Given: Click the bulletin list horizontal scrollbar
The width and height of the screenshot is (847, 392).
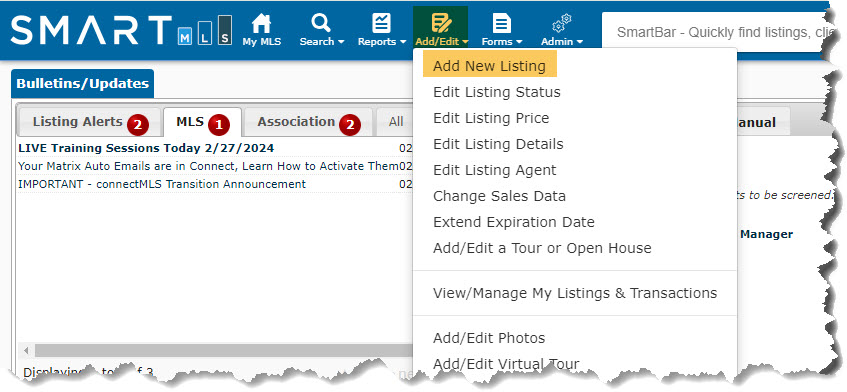Looking at the screenshot, I should click(223, 351).
